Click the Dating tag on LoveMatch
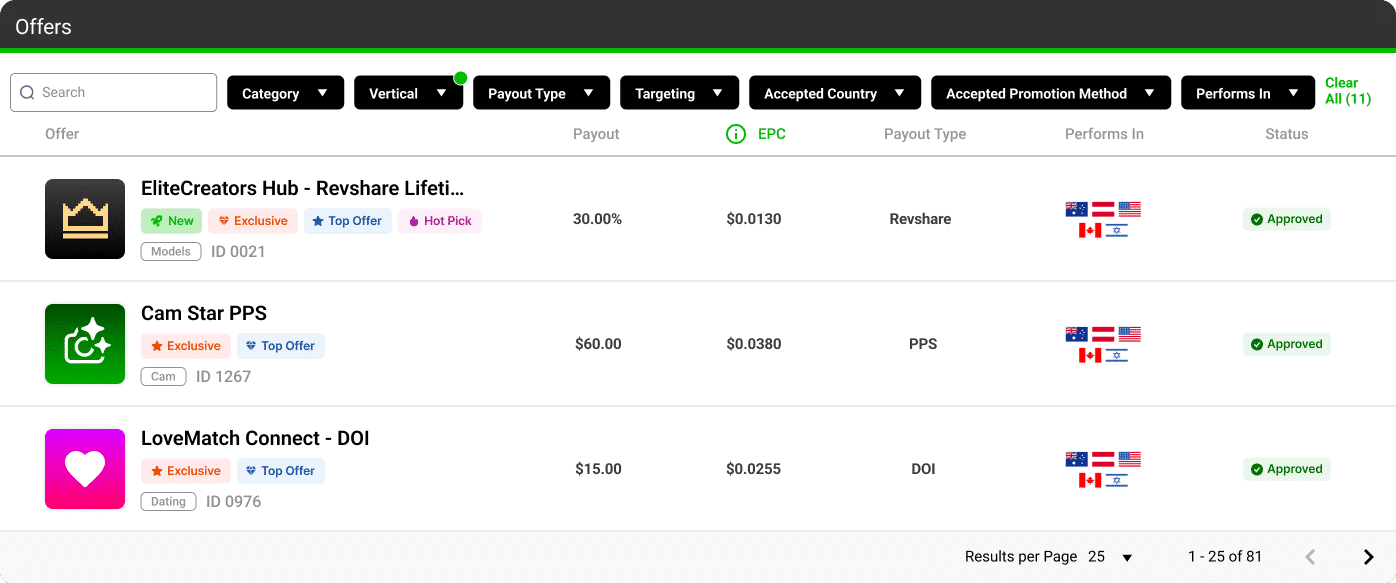1396x583 pixels. coord(168,502)
